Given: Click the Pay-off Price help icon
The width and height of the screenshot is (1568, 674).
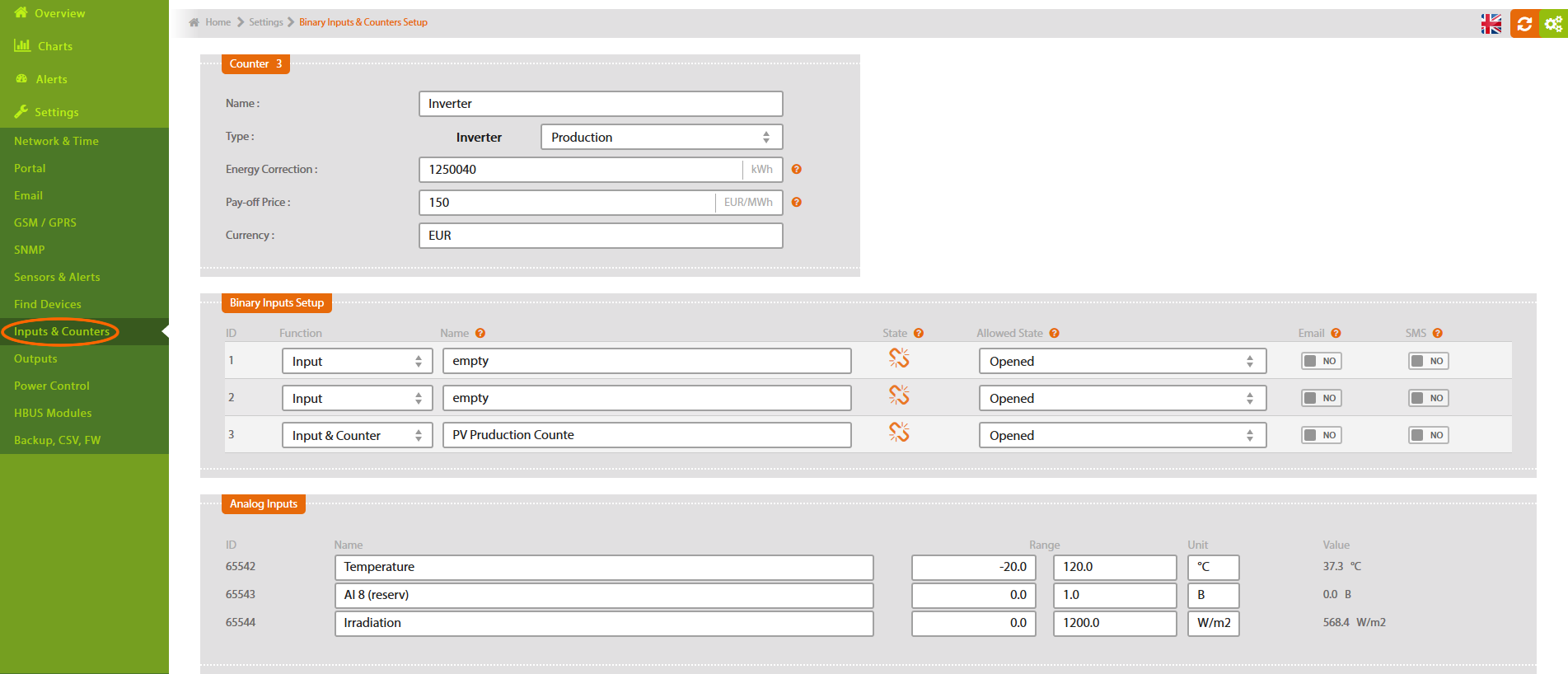Looking at the screenshot, I should [796, 203].
